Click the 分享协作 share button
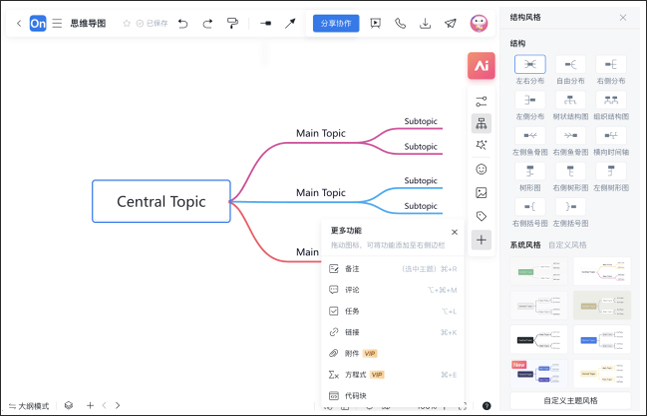The width and height of the screenshot is (647, 416). [x=335, y=23]
